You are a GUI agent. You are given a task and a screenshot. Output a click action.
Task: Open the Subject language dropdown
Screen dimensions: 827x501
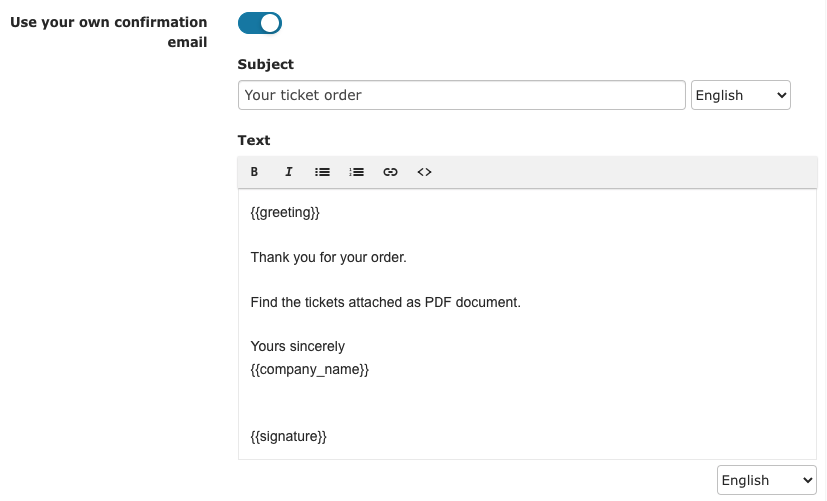[x=741, y=95]
